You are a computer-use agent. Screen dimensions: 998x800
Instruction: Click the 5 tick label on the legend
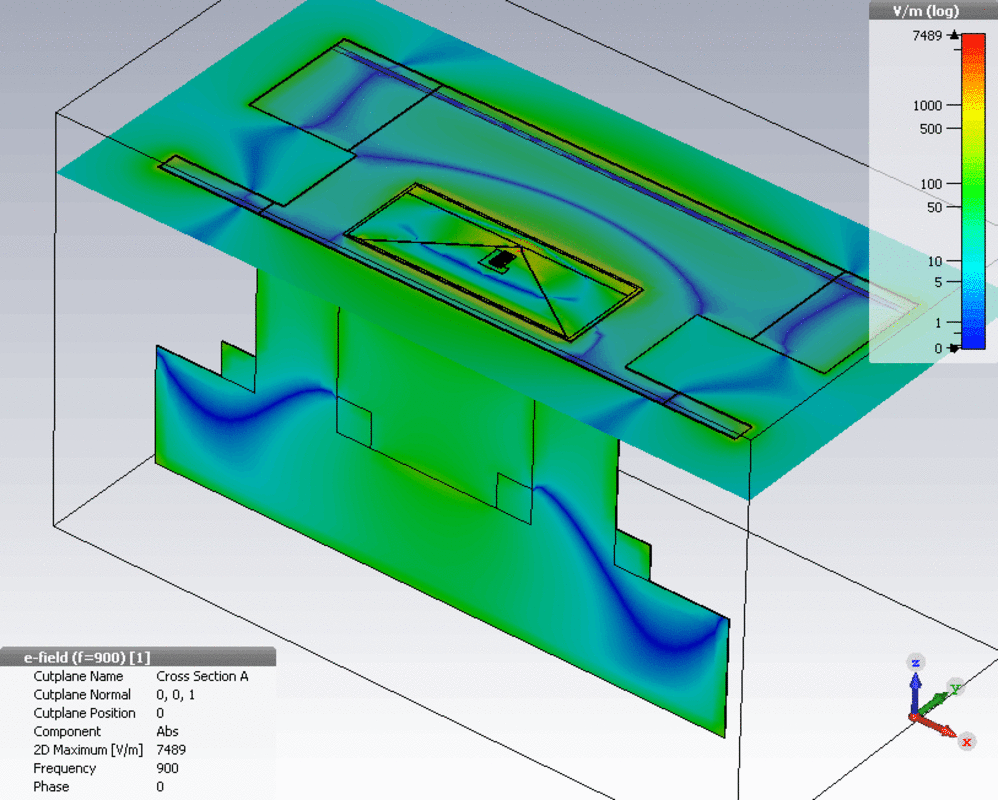point(938,282)
